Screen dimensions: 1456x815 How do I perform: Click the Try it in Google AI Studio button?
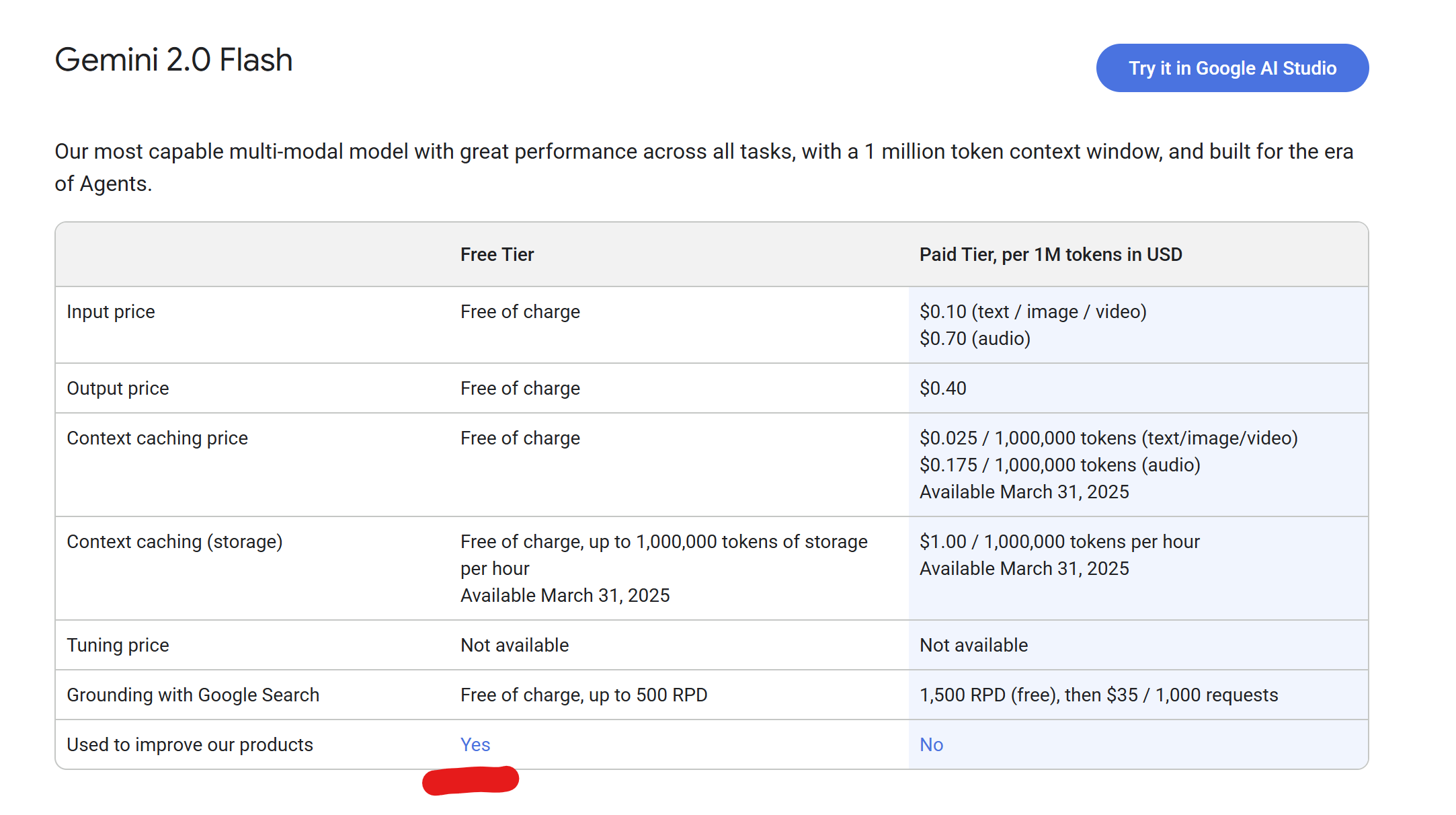click(x=1231, y=68)
